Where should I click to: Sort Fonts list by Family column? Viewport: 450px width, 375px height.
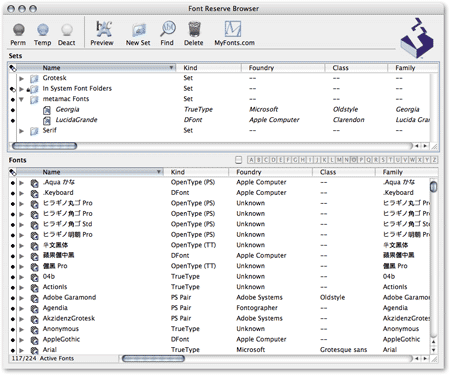point(406,172)
